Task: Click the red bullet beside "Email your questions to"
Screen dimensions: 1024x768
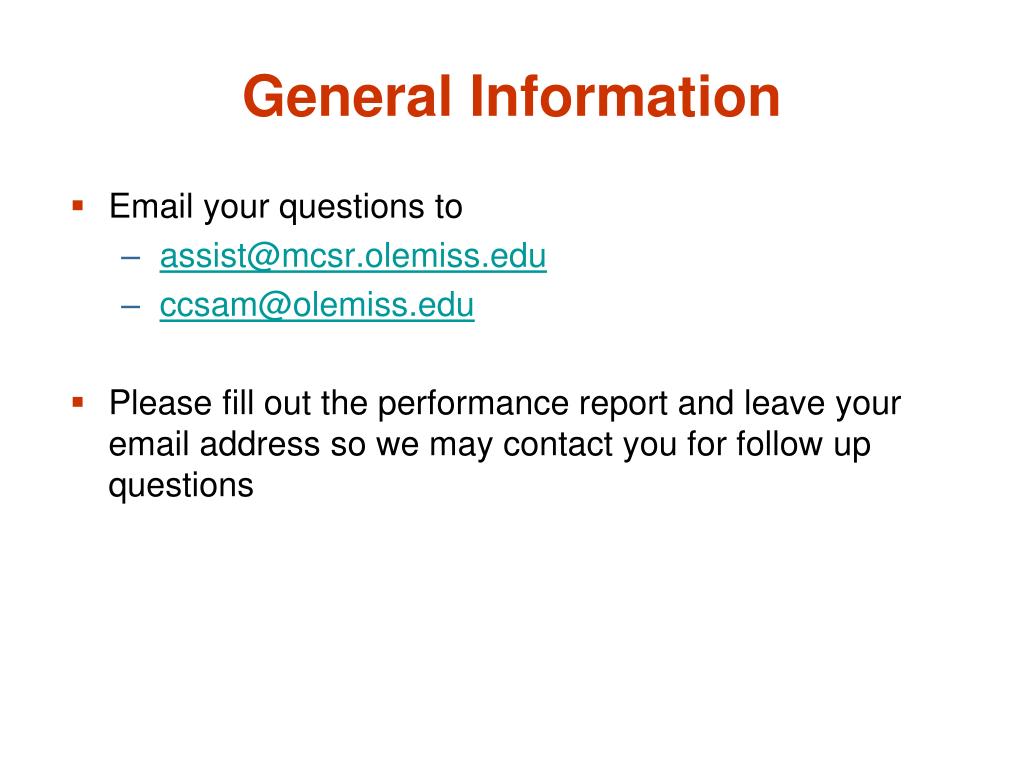Action: 77,205
